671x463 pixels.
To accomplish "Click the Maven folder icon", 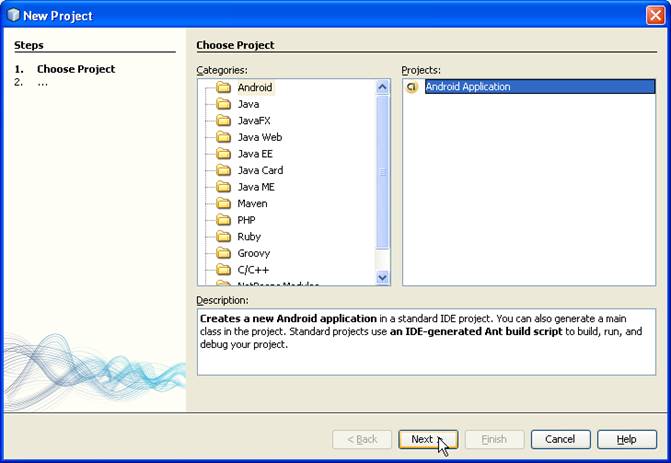I will click(x=223, y=203).
